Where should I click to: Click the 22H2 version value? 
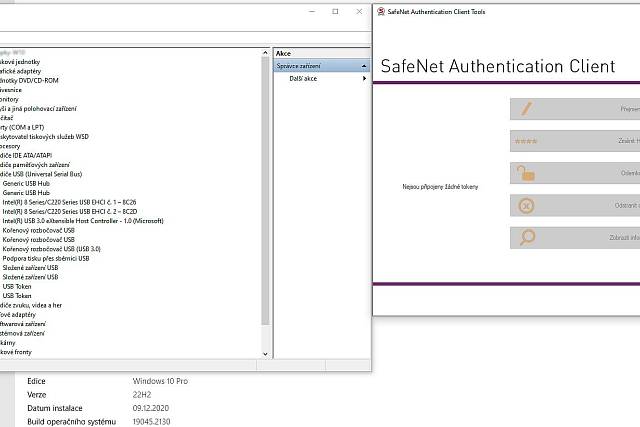[x=142, y=395]
